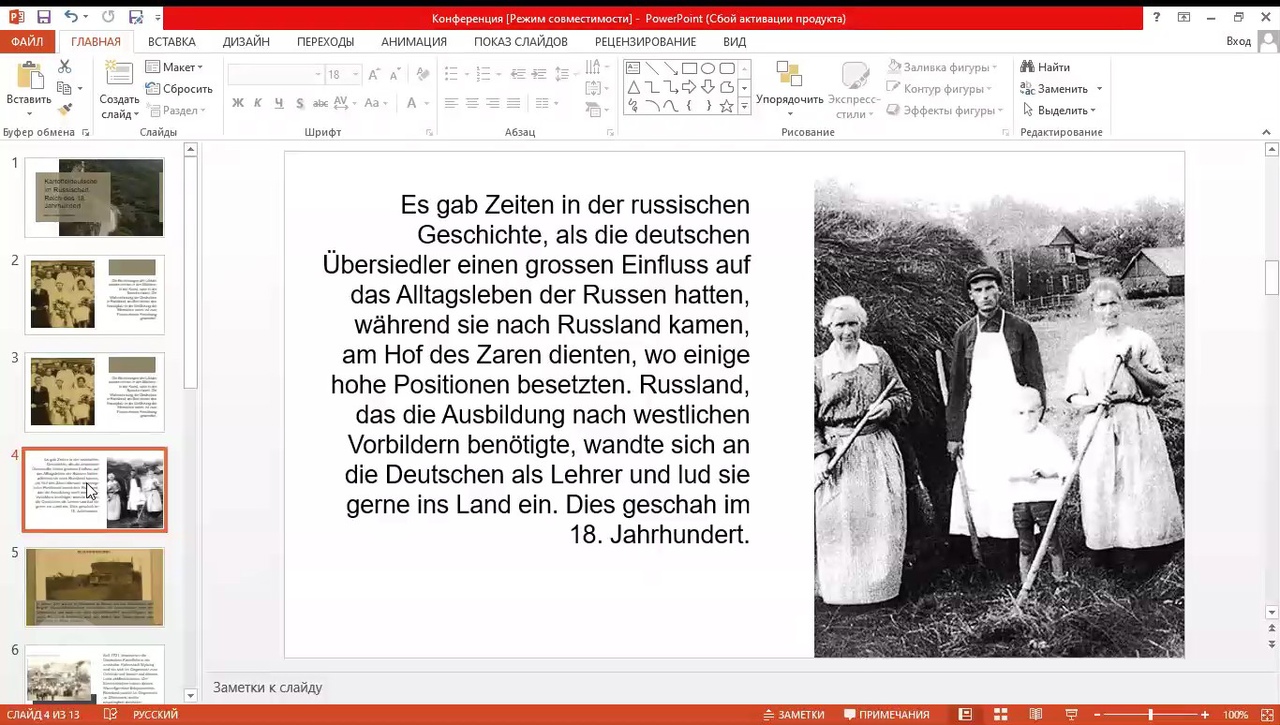Open the ФАЙЛ file tab
1280x725 pixels.
coord(28,42)
